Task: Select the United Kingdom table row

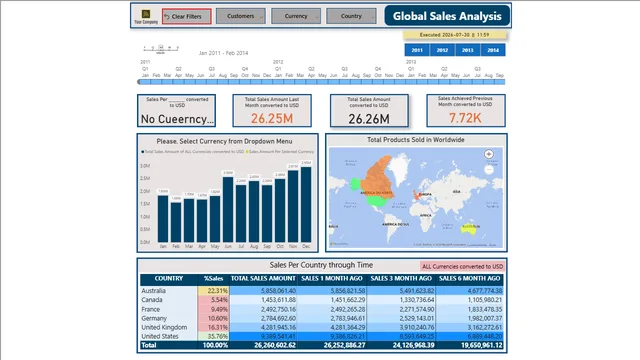Action: pyautogui.click(x=322, y=327)
